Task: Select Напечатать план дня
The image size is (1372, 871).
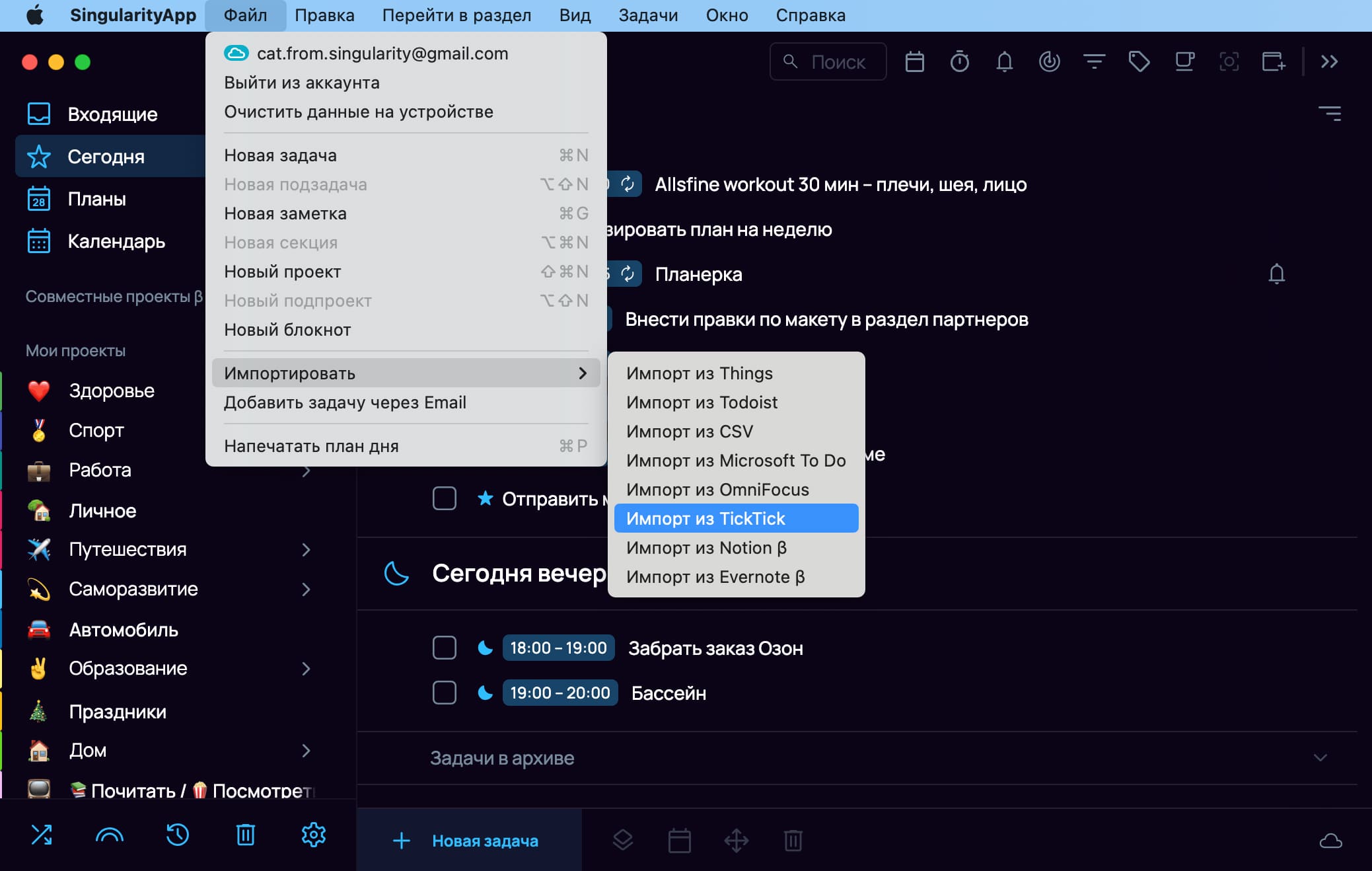Action: [x=406, y=445]
